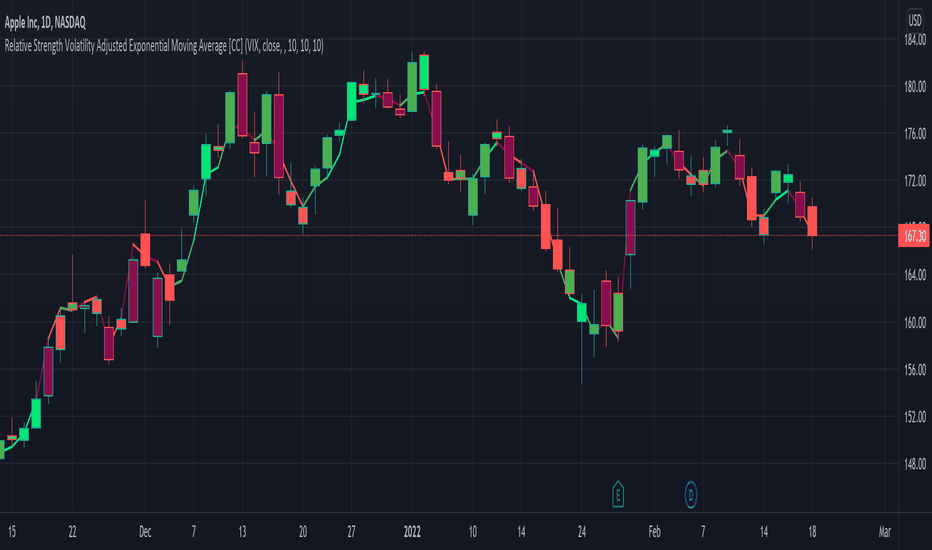The image size is (932, 550).
Task: Click the 156.00 price axis label
Action: [x=915, y=370]
